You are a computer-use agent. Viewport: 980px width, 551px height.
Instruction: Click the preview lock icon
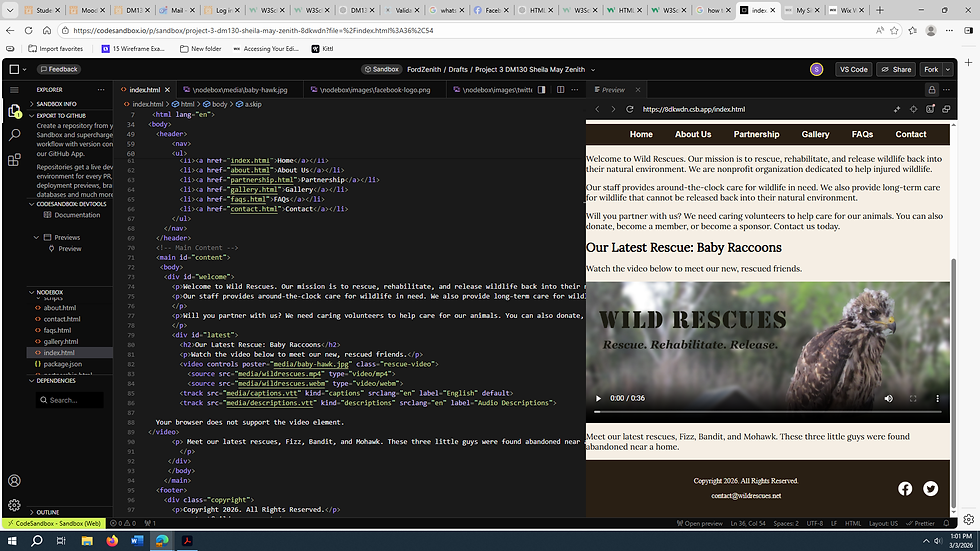[932, 90]
